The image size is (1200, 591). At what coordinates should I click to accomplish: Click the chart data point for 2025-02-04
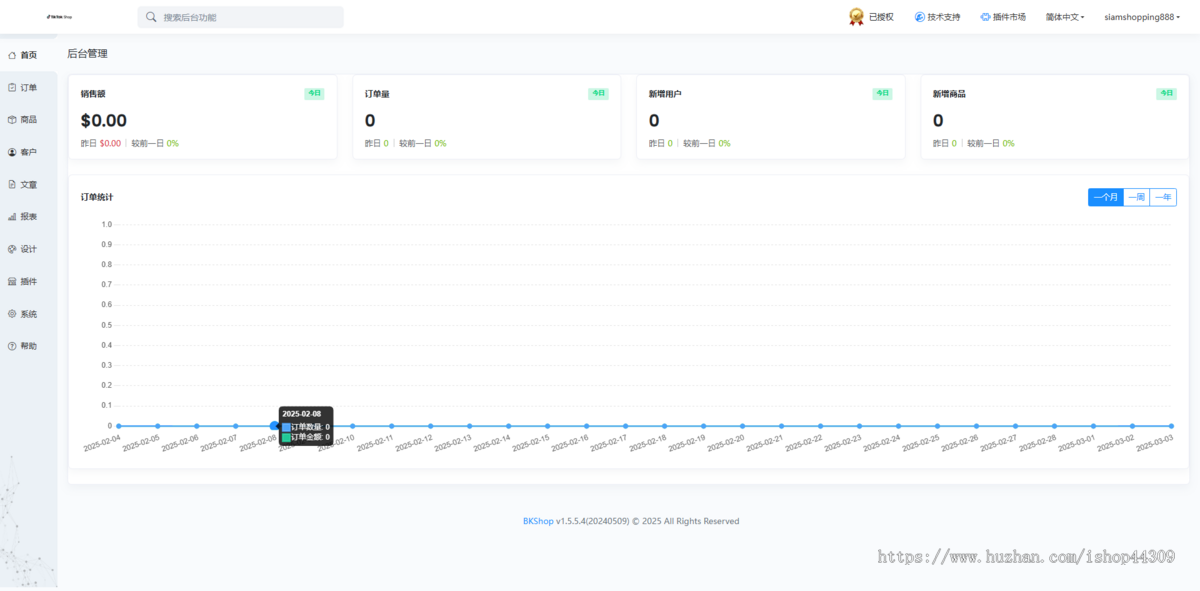pyautogui.click(x=118, y=426)
